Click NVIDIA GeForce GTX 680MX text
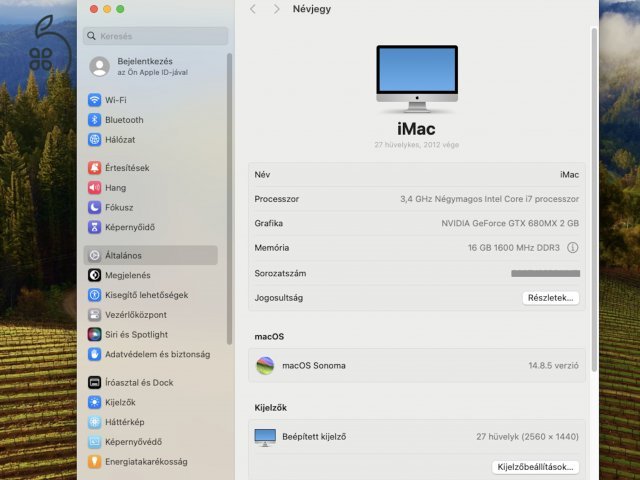 point(510,223)
